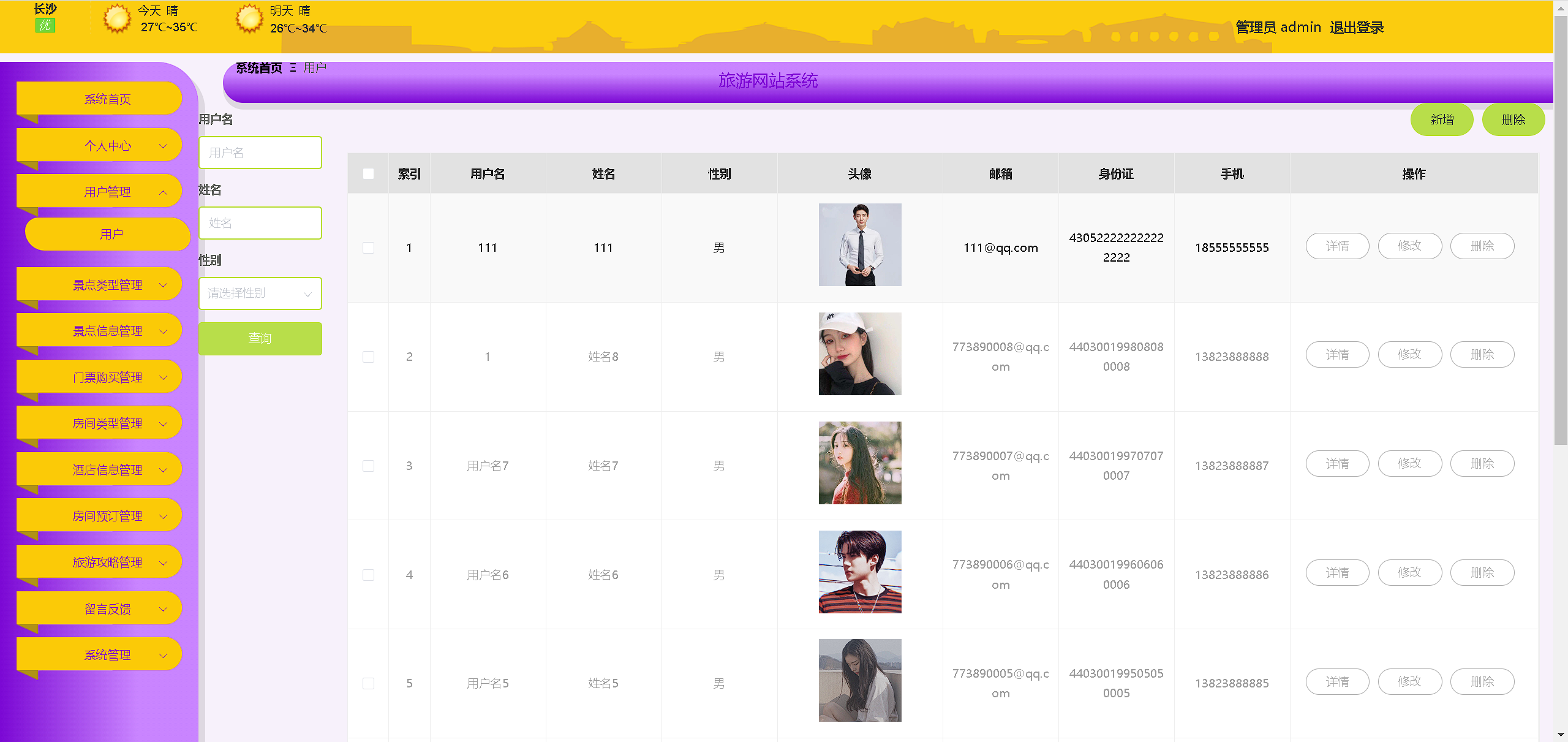Open avatar of woman in white cap
Image resolution: width=1568 pixels, height=742 pixels.
pyautogui.click(x=859, y=354)
